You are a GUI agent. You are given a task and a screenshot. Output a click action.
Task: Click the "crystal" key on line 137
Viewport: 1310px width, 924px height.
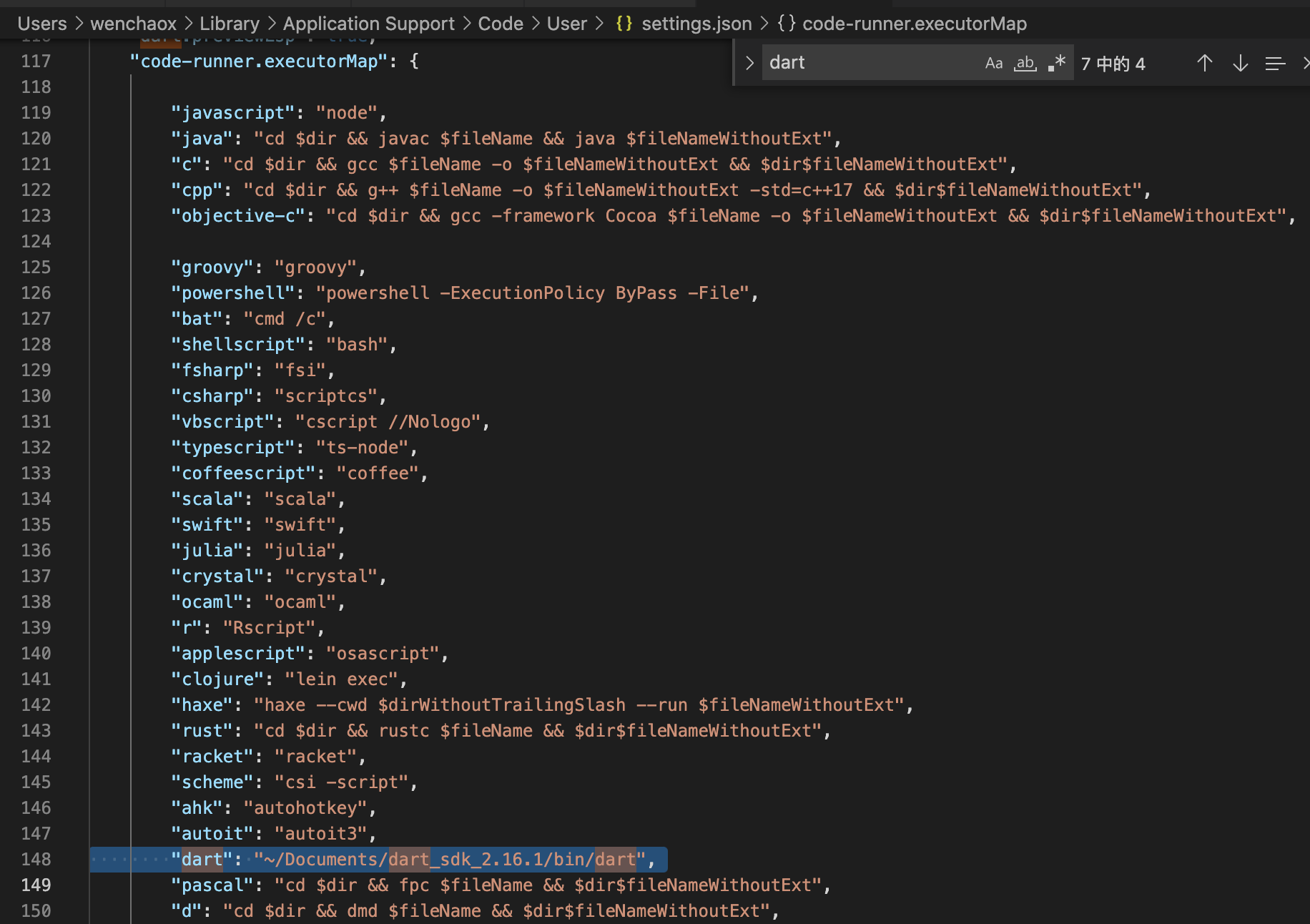click(217, 576)
